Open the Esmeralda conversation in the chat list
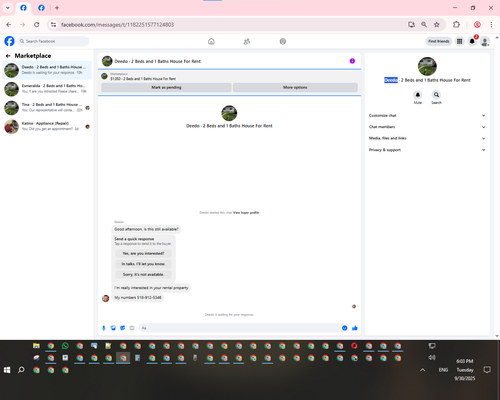500x400 pixels. coord(47,89)
